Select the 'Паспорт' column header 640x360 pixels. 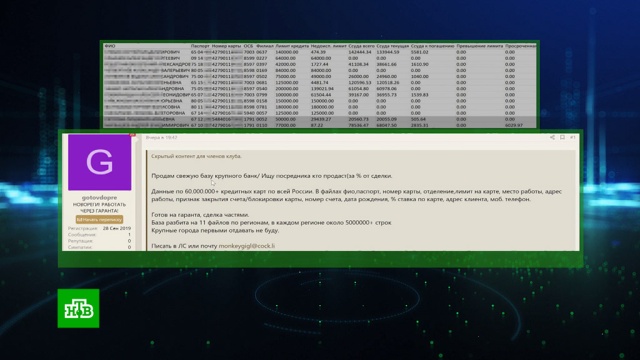200,46
